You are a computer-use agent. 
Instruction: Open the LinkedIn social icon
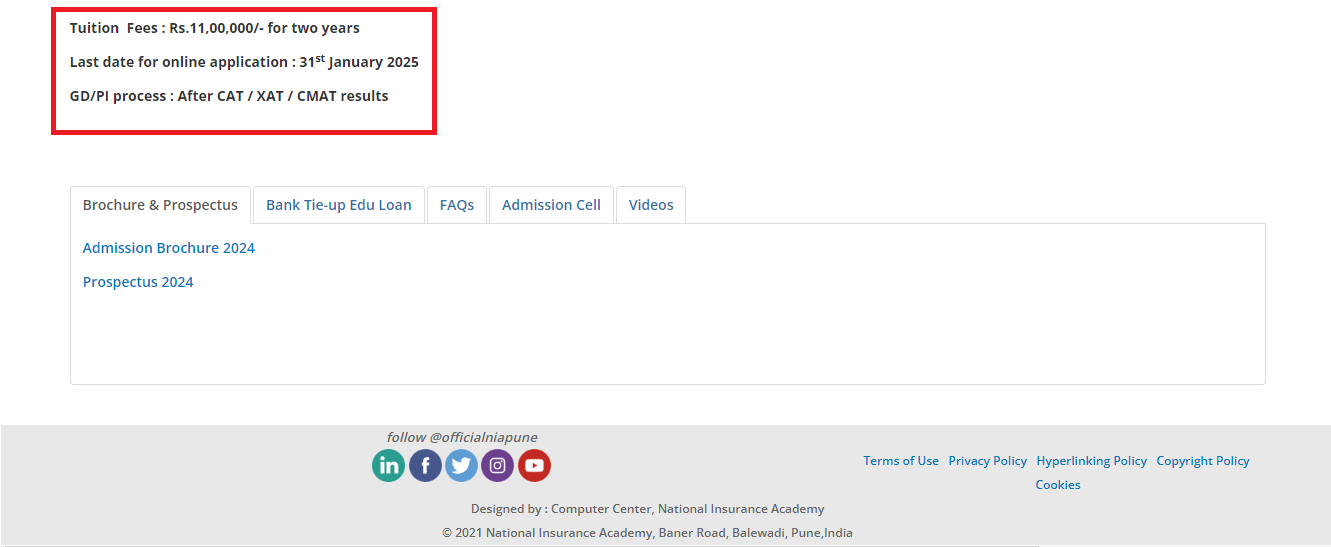tap(388, 466)
